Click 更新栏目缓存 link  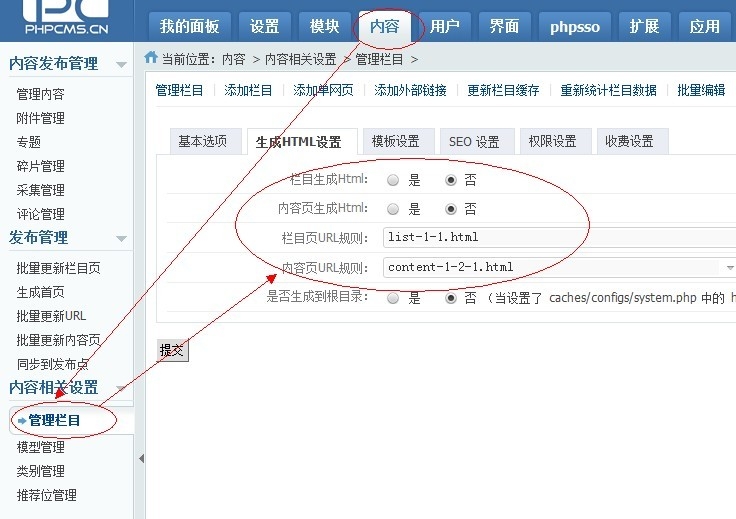tap(503, 90)
